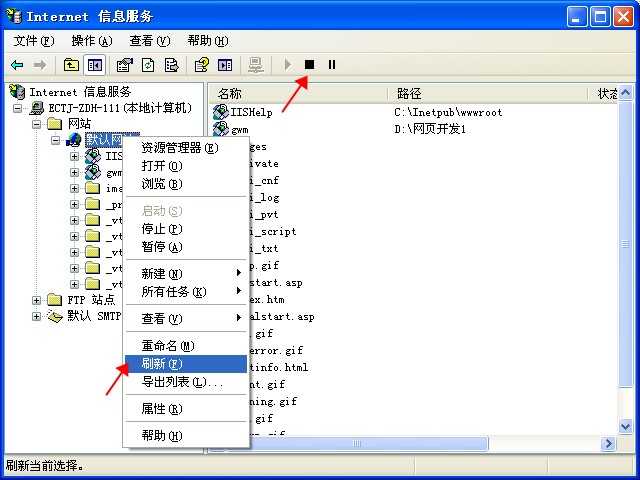
Task: Choose 浏览(B) from context menu
Action: point(186,184)
